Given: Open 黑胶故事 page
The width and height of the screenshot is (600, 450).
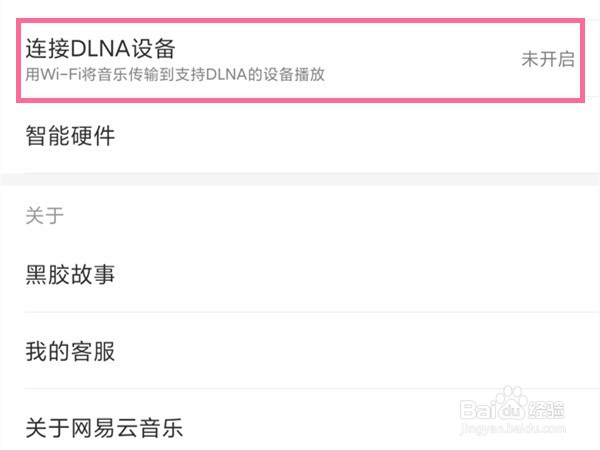Looking at the screenshot, I should point(70,273).
